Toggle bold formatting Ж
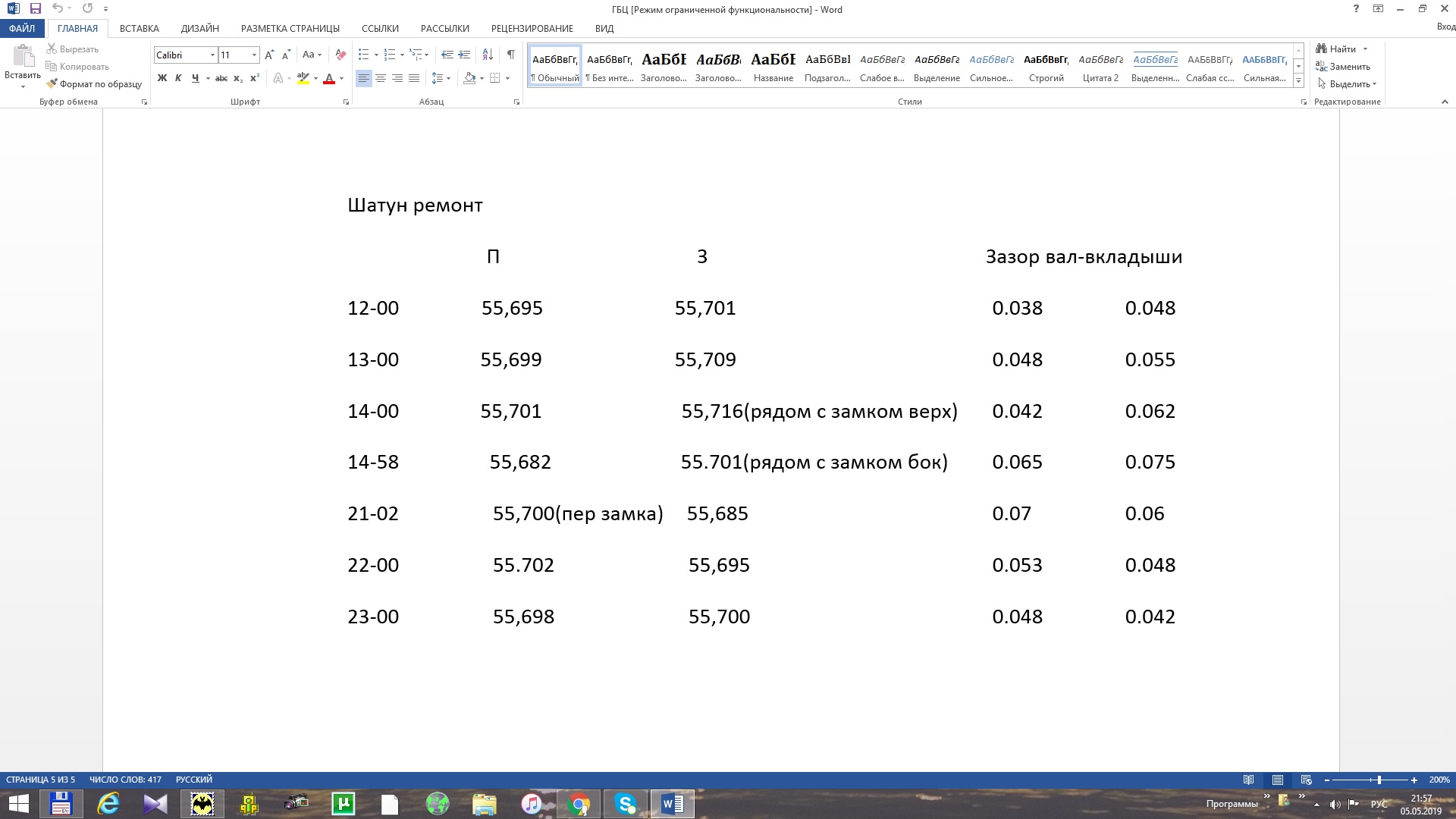This screenshot has height=819, width=1456. click(x=162, y=78)
